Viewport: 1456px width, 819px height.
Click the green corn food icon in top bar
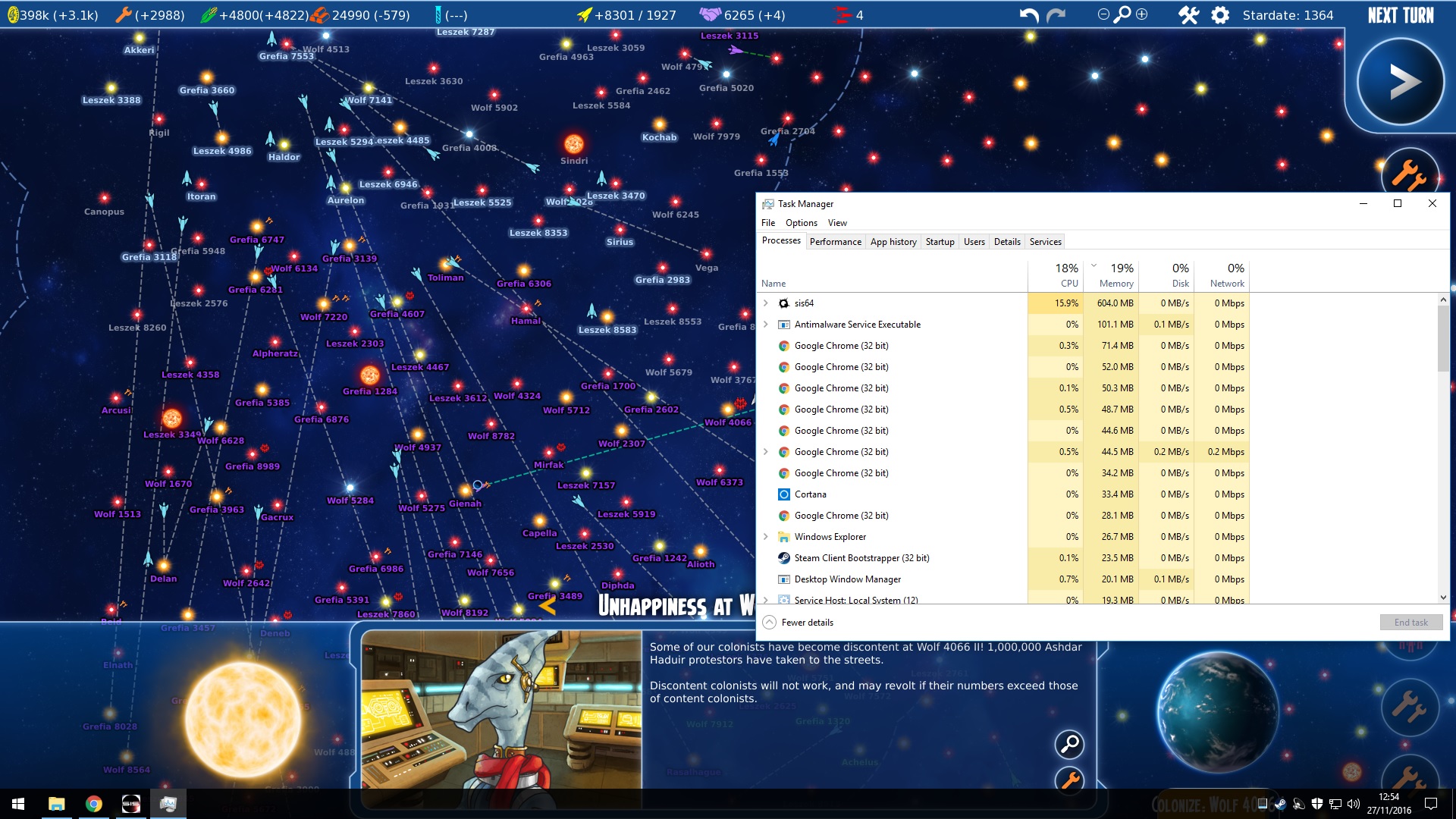click(209, 14)
